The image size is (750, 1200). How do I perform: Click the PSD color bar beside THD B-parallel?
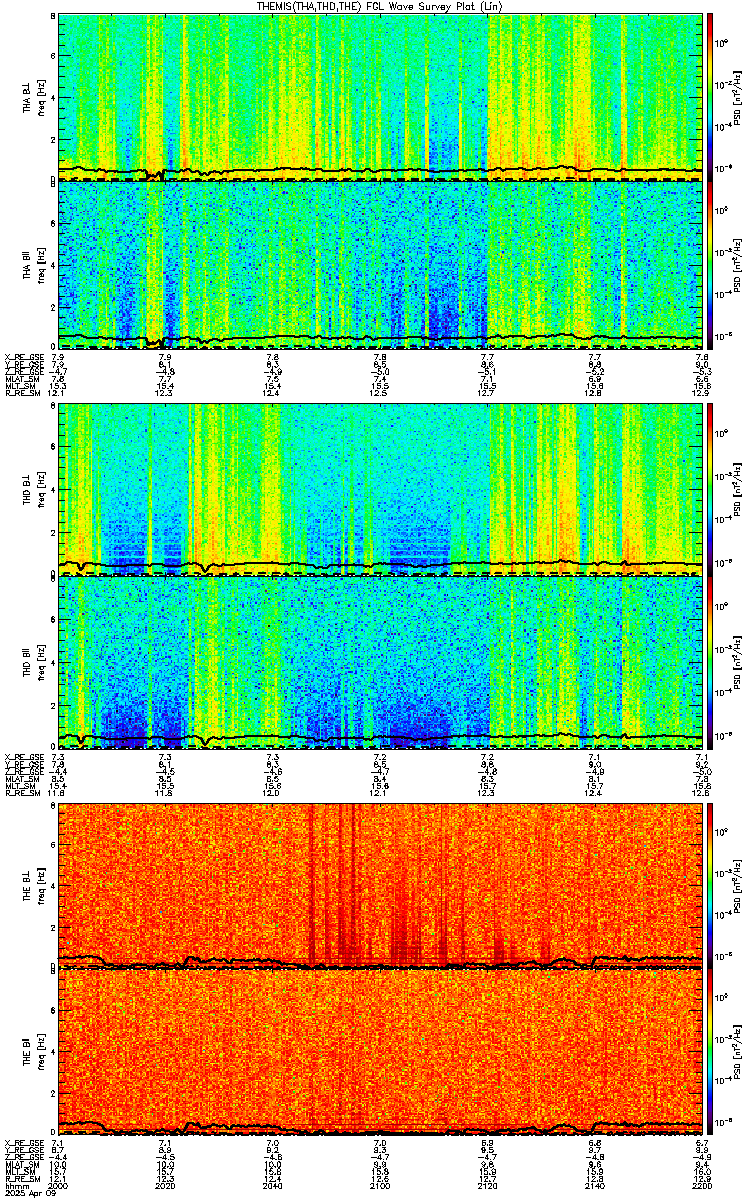tap(710, 661)
